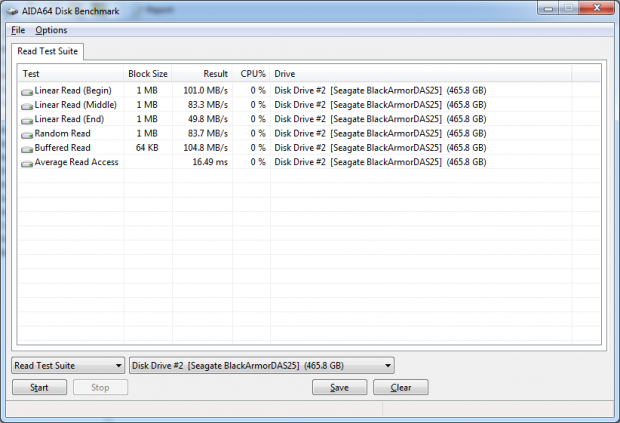This screenshot has width=620, height=423.
Task: Click the Linear Read (Middle) disk icon
Action: click(x=26, y=106)
